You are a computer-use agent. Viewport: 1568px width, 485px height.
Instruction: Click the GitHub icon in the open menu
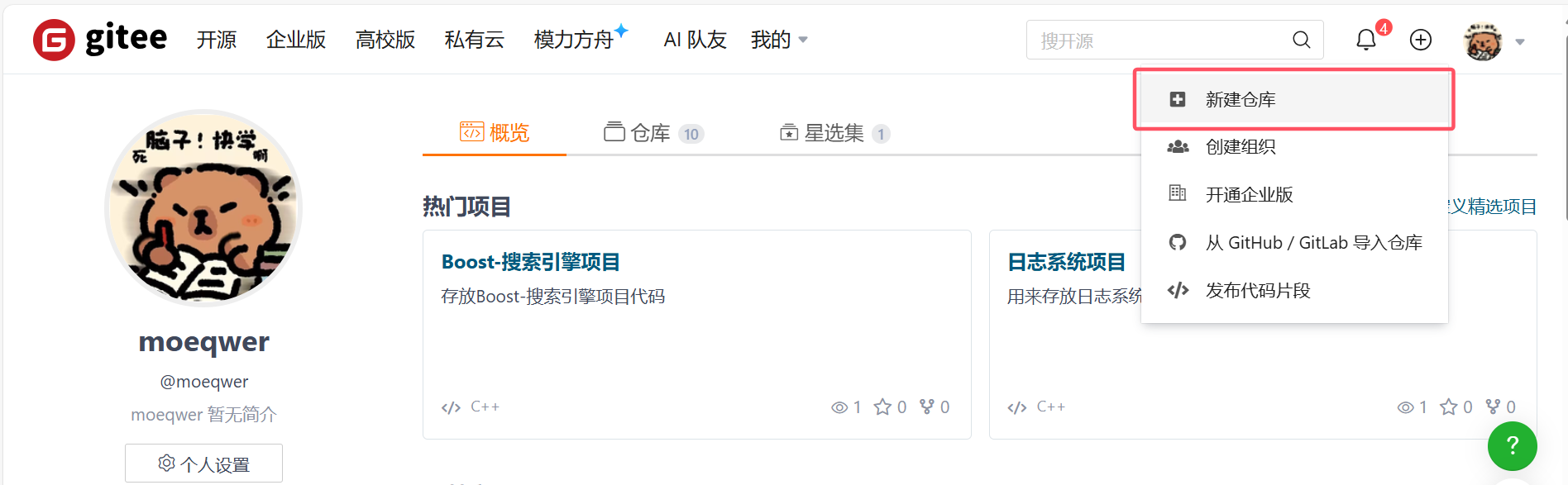pos(1178,242)
